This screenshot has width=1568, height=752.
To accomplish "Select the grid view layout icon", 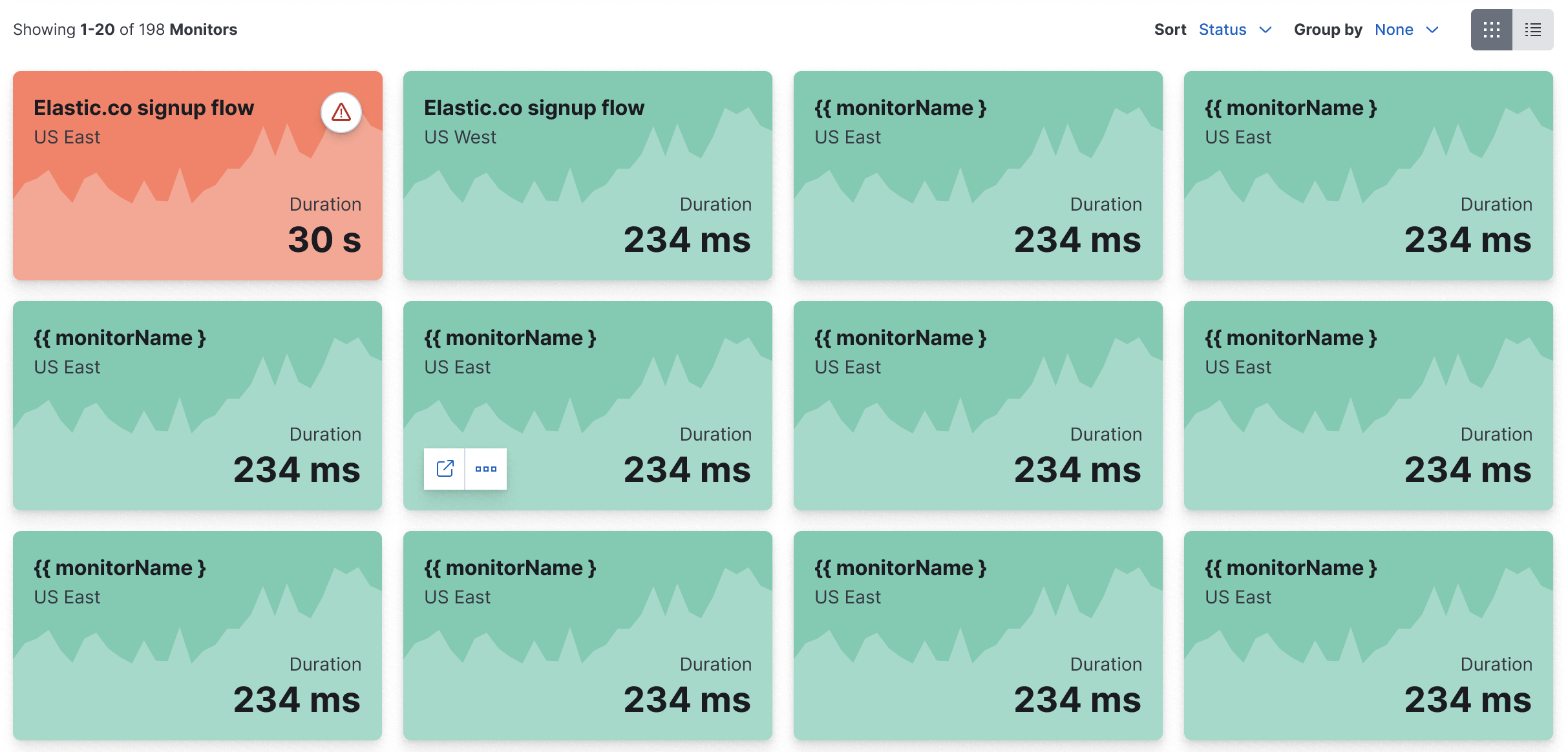I will tap(1492, 30).
